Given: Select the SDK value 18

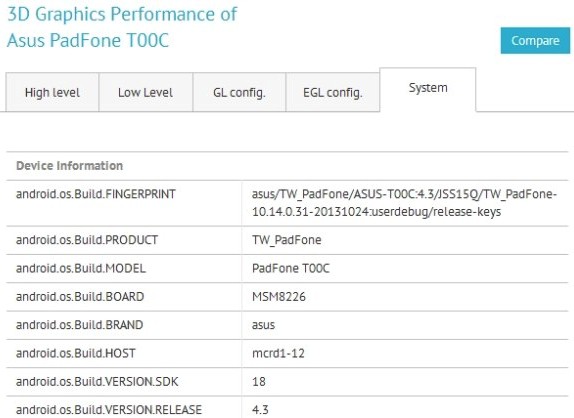Looking at the screenshot, I should coord(258,381).
